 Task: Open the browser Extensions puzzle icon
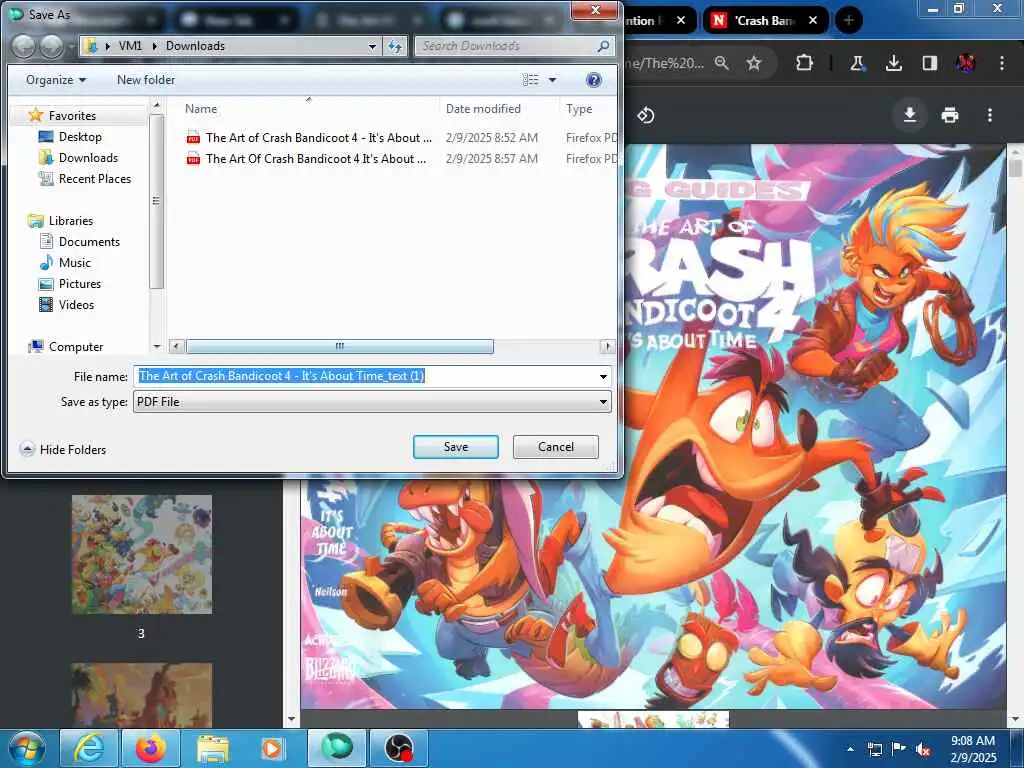(805, 63)
